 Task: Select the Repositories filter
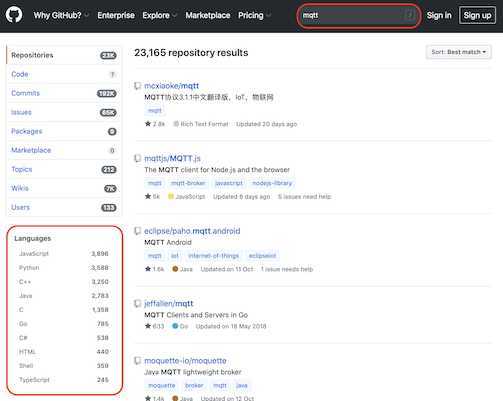(64, 55)
